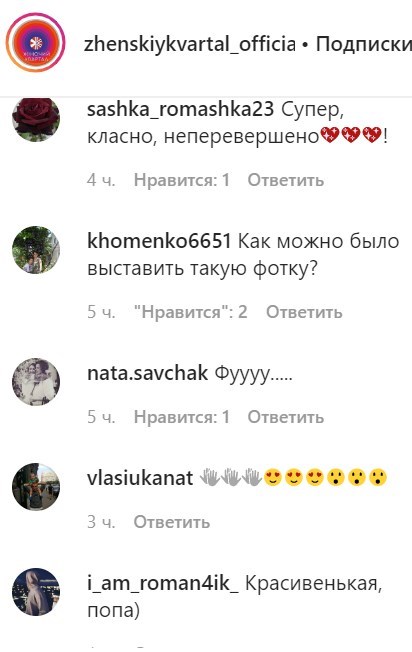Click the Подписки following button

click(364, 44)
